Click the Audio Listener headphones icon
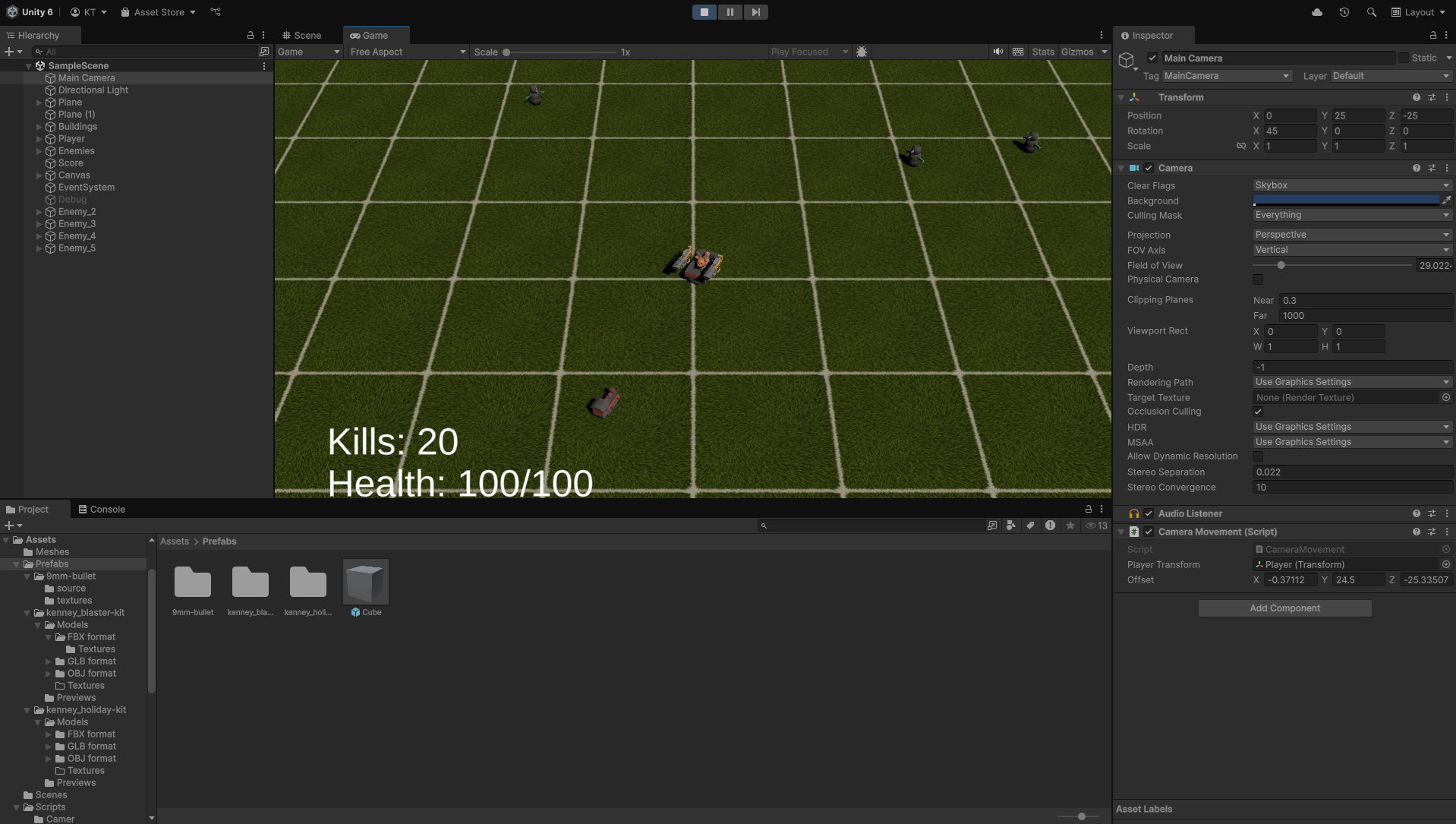The image size is (1456, 824). point(1134,513)
